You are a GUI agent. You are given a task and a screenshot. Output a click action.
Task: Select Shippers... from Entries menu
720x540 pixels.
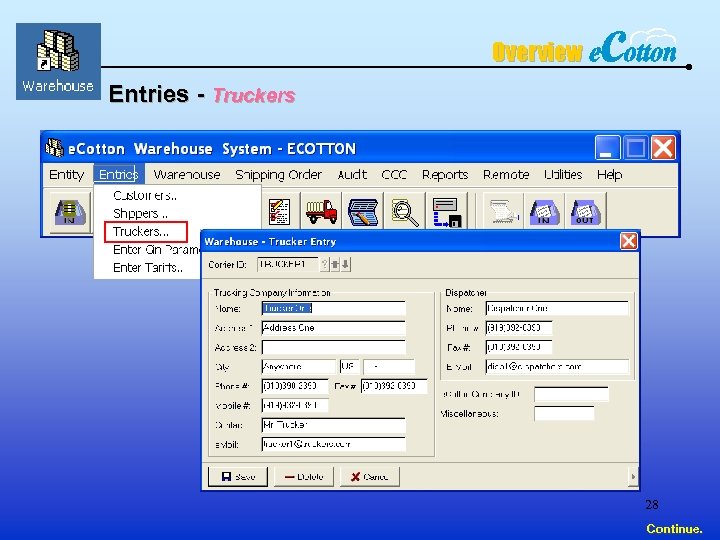click(x=140, y=214)
